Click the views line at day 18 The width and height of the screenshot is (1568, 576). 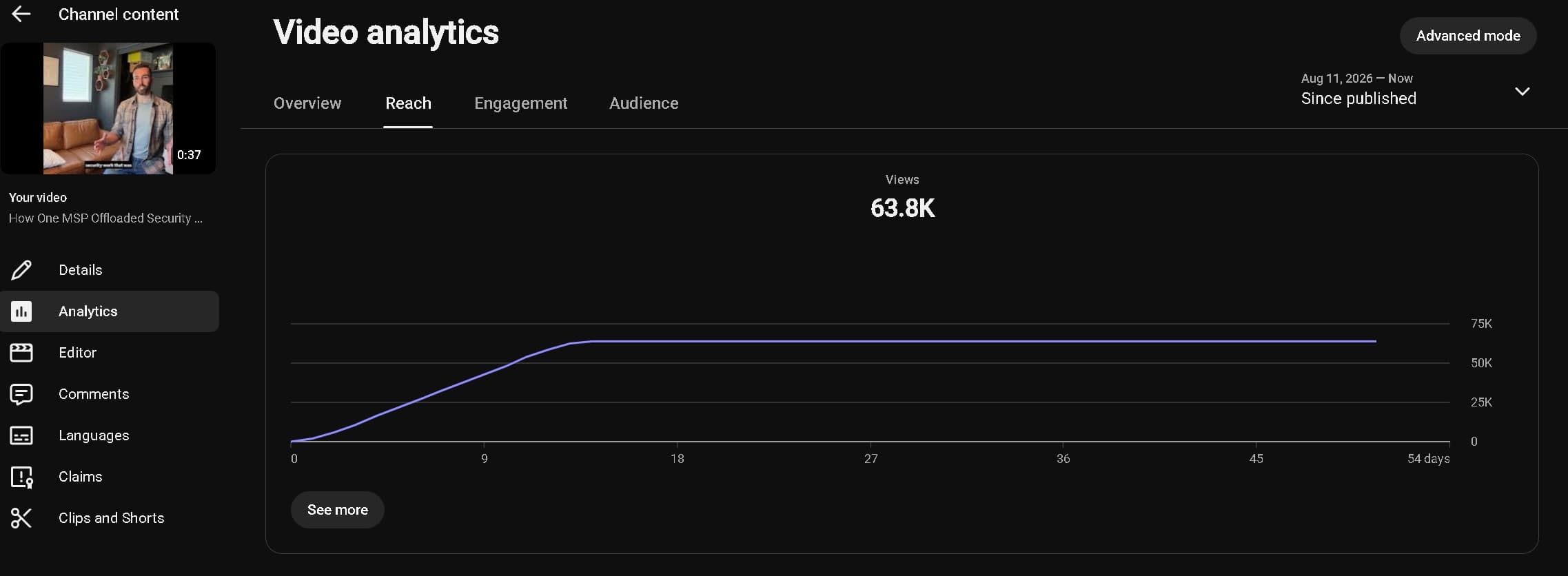pyautogui.click(x=678, y=341)
